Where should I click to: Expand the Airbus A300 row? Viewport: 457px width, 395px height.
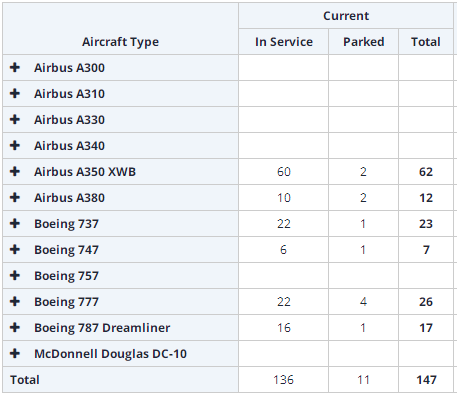[x=15, y=67]
